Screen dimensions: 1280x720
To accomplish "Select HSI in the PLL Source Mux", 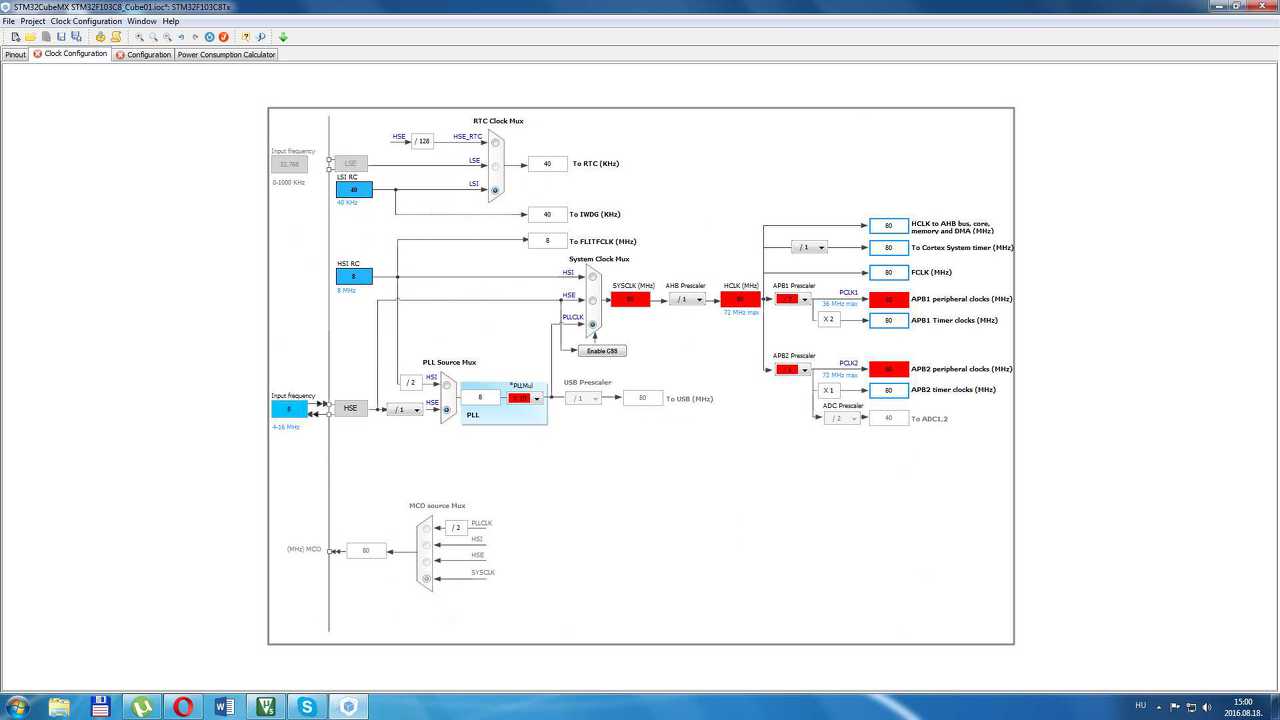I will coord(446,385).
